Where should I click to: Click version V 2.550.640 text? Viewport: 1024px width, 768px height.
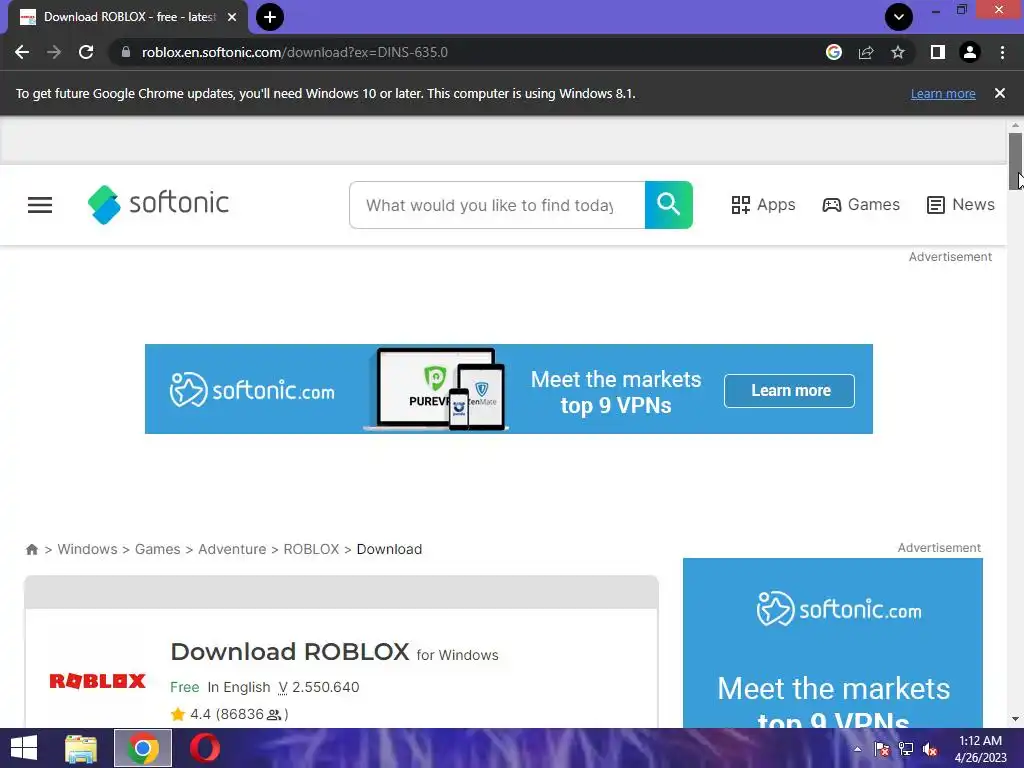319,687
